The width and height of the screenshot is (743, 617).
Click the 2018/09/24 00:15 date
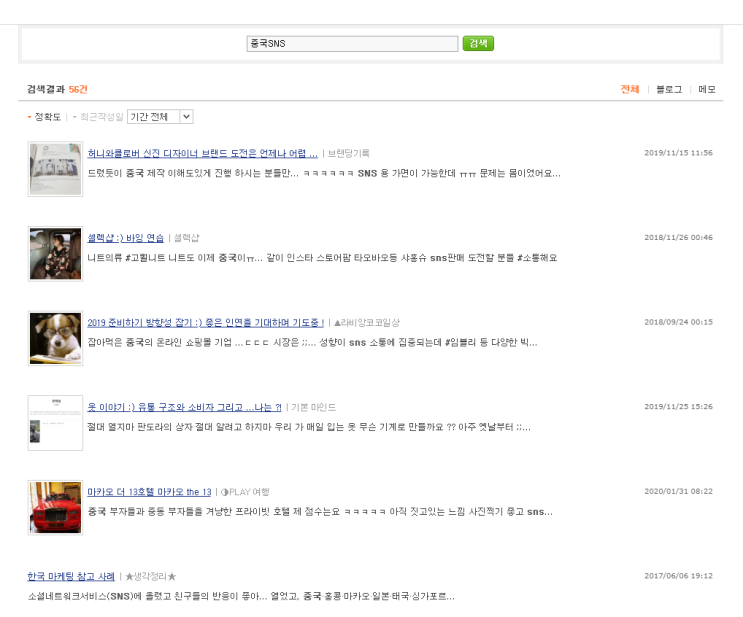(x=678, y=322)
